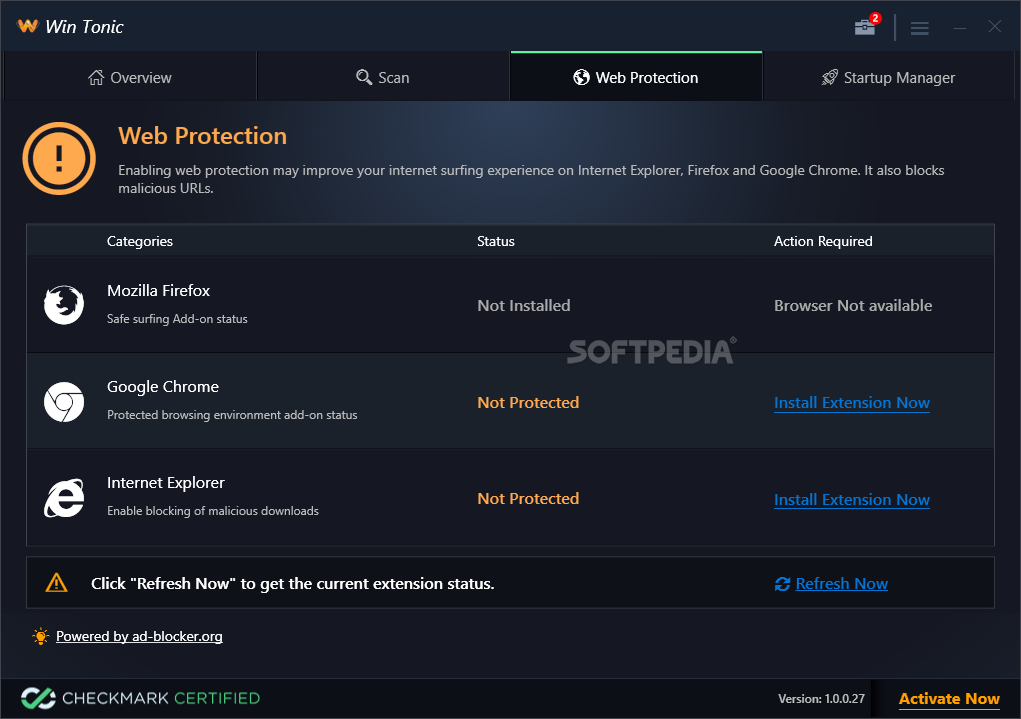Click 'Protected browsing environment add-on status' text
This screenshot has width=1021, height=719.
click(x=232, y=415)
